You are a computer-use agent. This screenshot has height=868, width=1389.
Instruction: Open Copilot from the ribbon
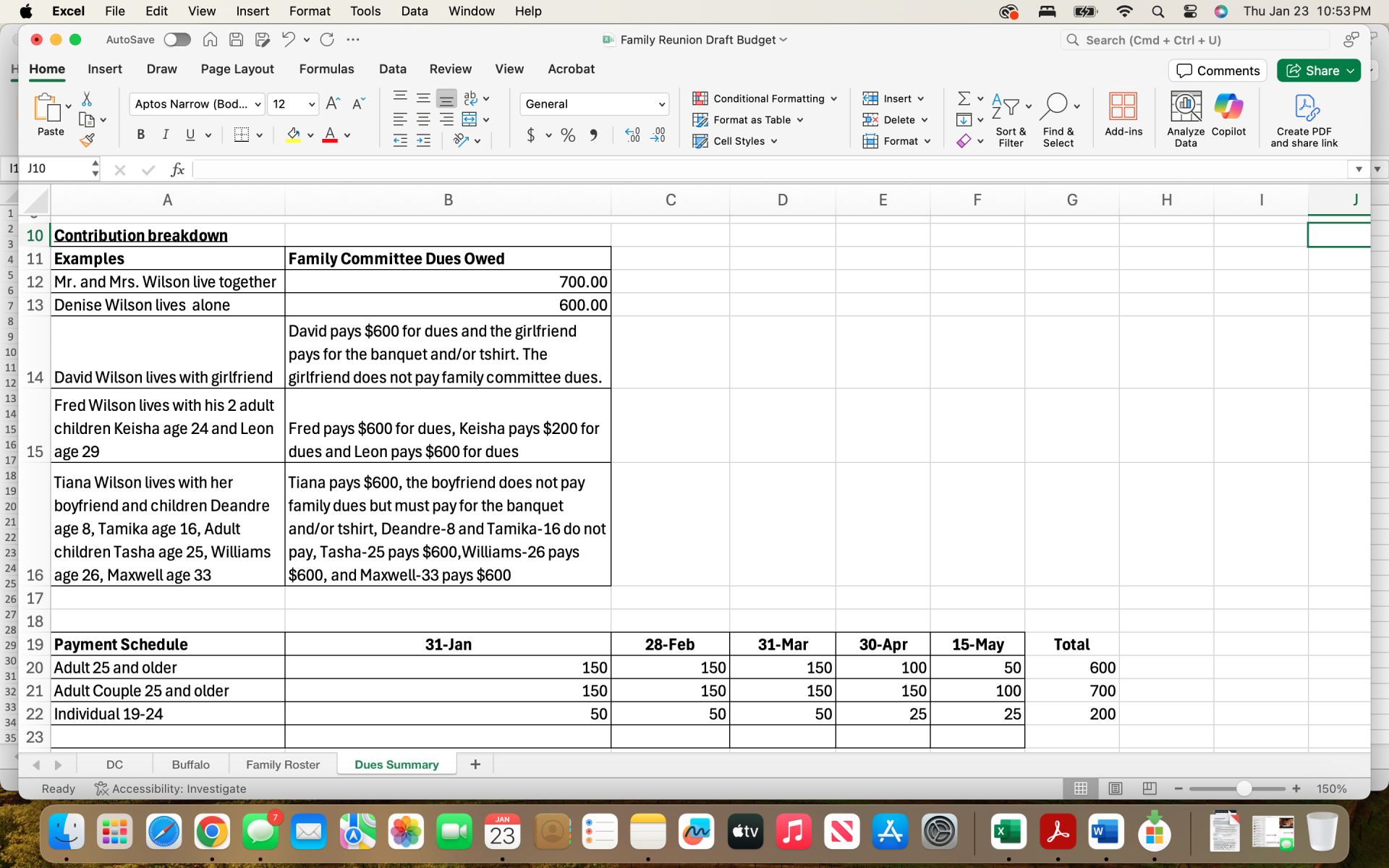click(1228, 114)
